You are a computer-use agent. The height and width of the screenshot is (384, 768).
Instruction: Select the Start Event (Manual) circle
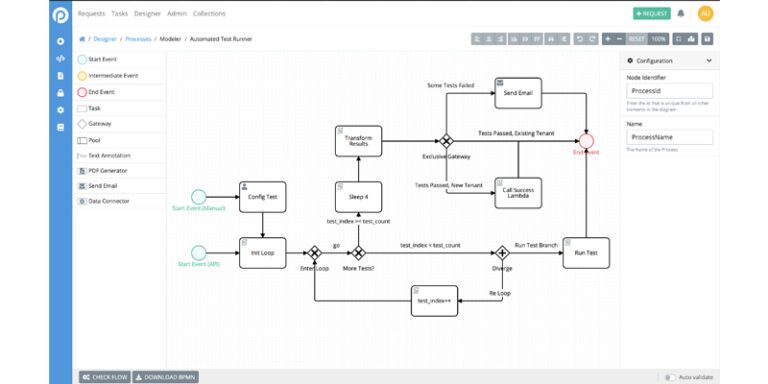tap(198, 197)
